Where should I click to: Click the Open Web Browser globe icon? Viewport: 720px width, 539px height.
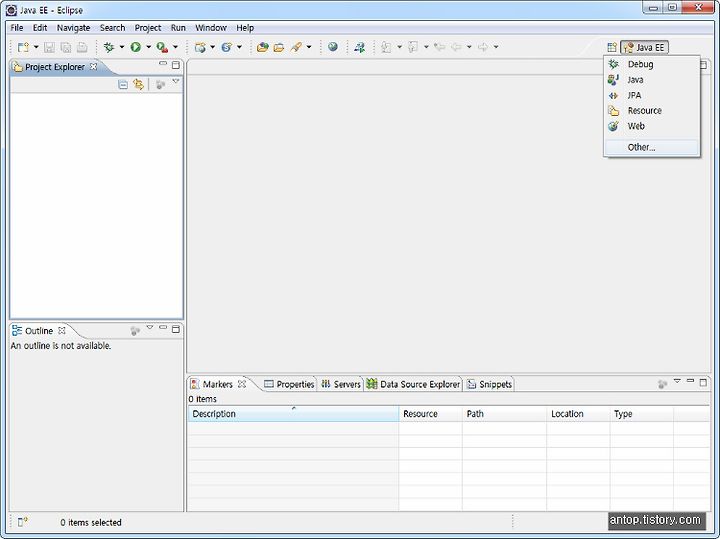coord(333,47)
